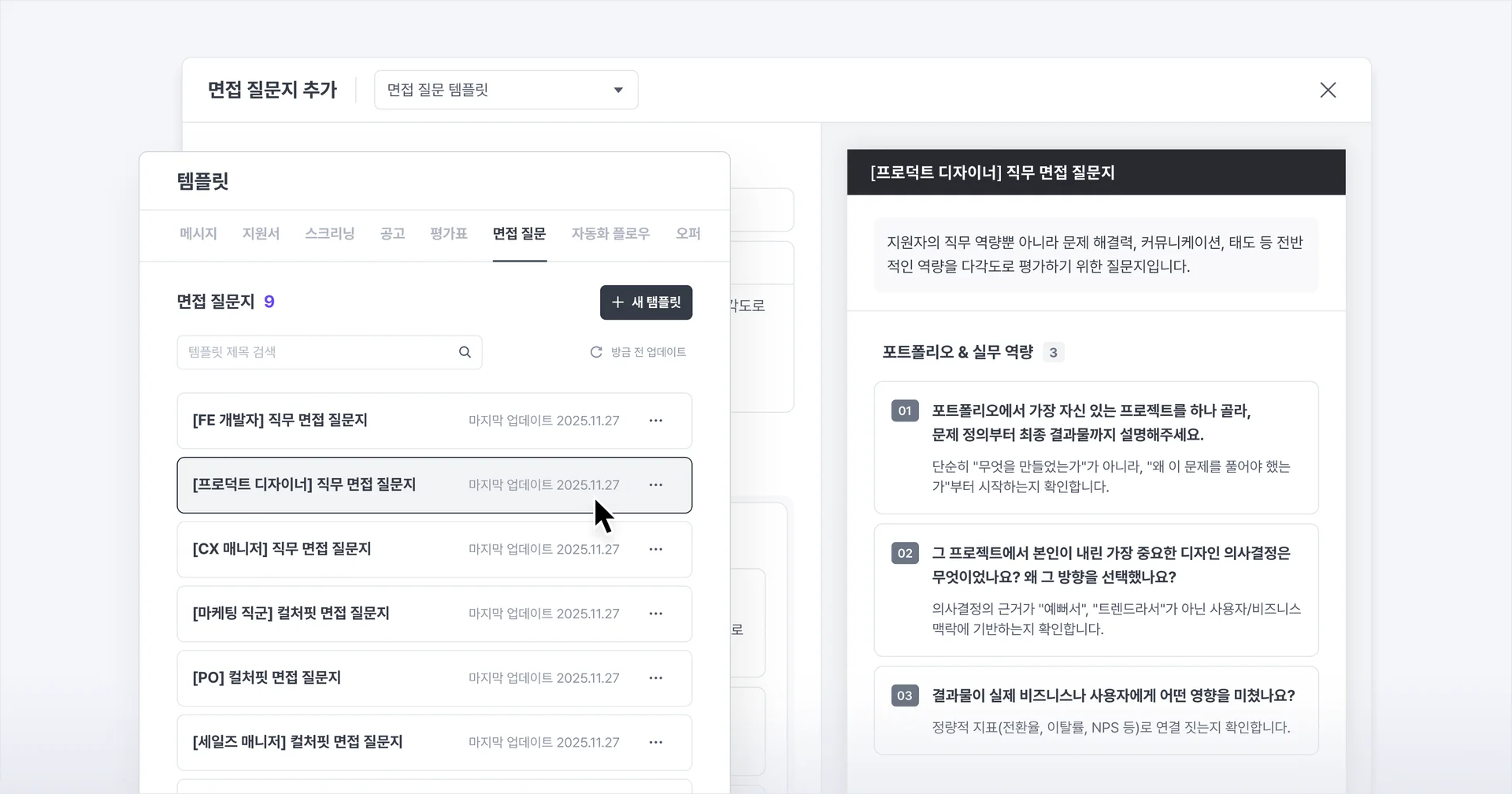The image size is (1512, 794).
Task: Click the 새 템플릿 button
Action: pos(646,302)
